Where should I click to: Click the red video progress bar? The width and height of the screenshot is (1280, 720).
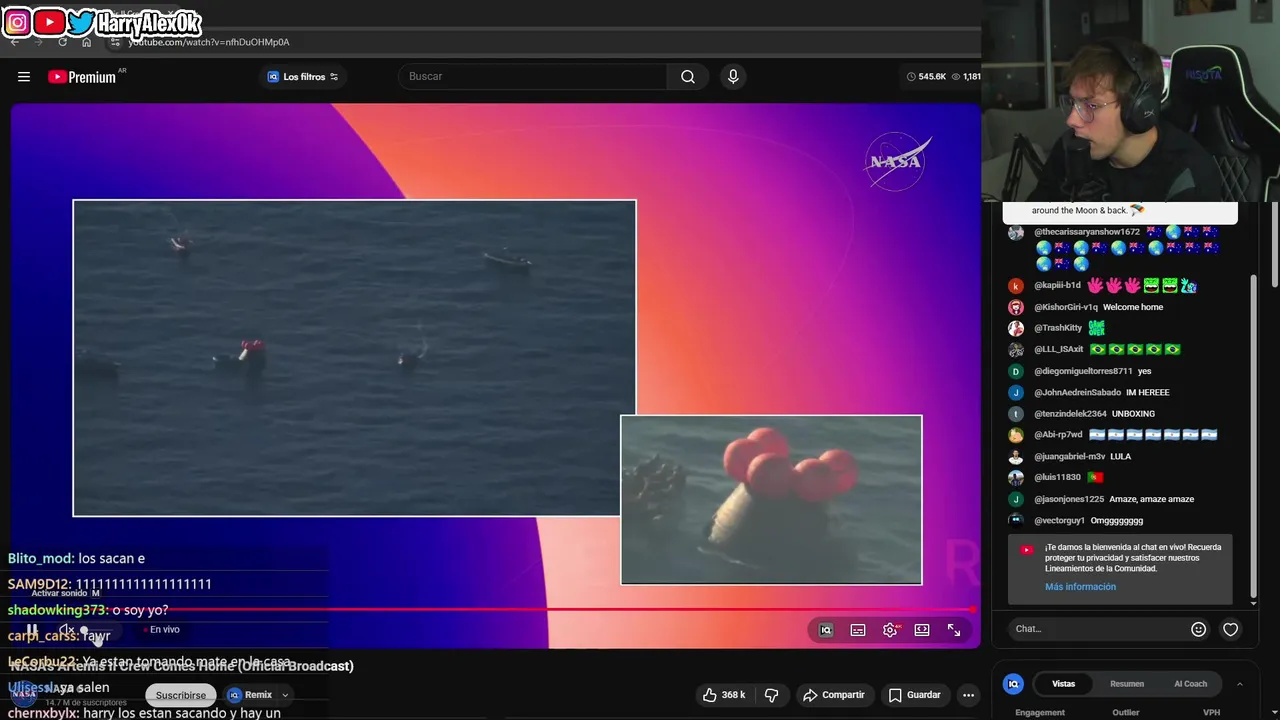coord(492,609)
